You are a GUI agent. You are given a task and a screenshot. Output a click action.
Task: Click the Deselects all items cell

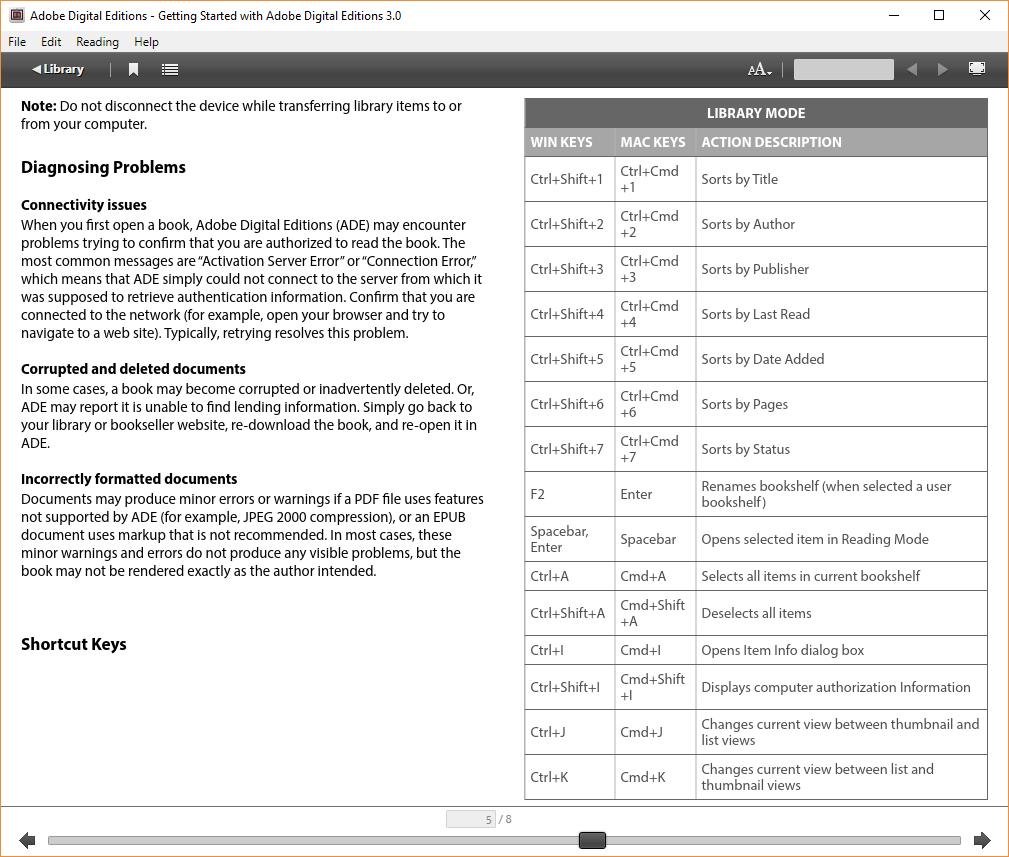point(842,614)
